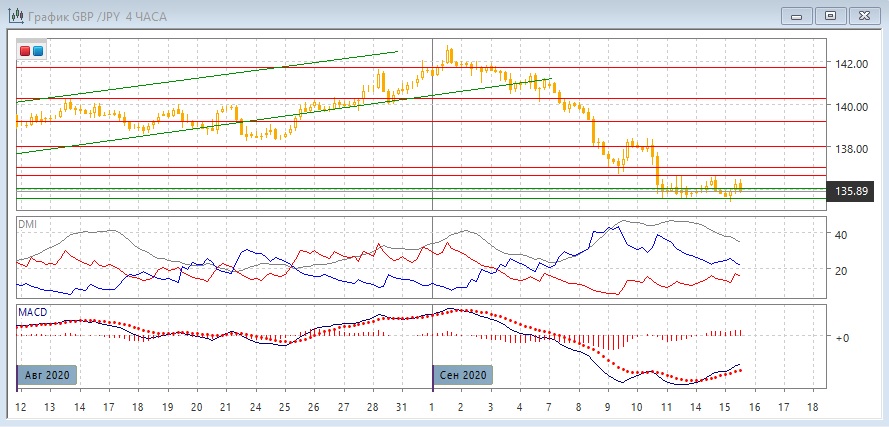
Task: Select the MACD indicator label
Action: pyautogui.click(x=31, y=313)
